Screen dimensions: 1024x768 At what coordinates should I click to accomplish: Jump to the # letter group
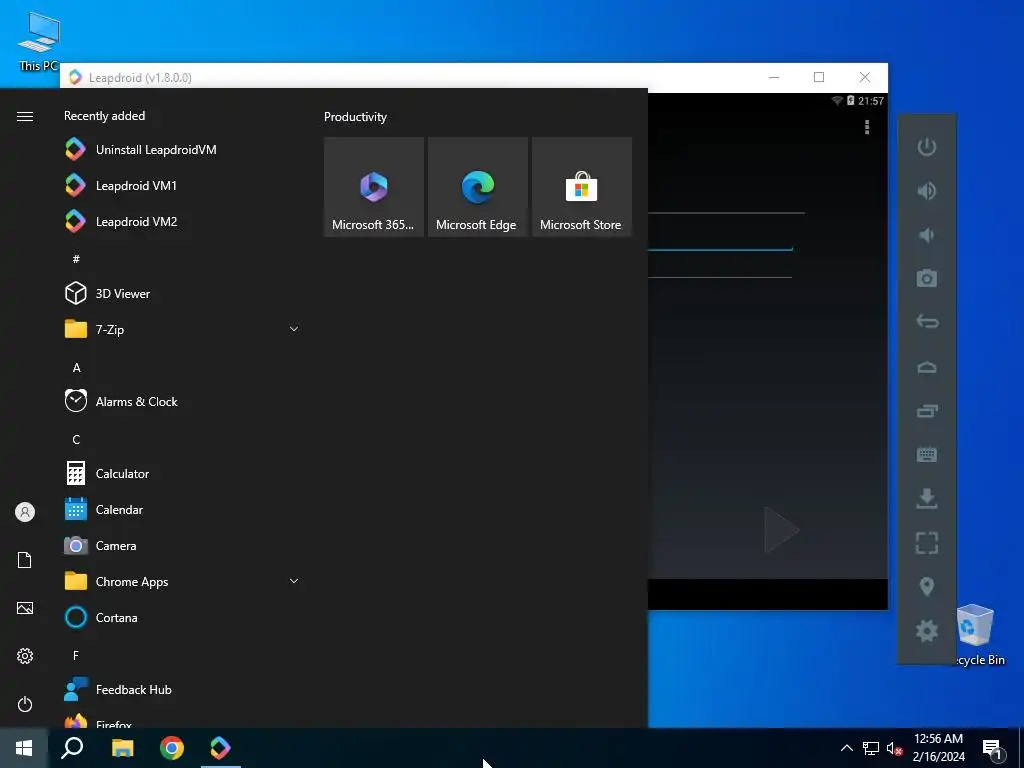(x=76, y=259)
